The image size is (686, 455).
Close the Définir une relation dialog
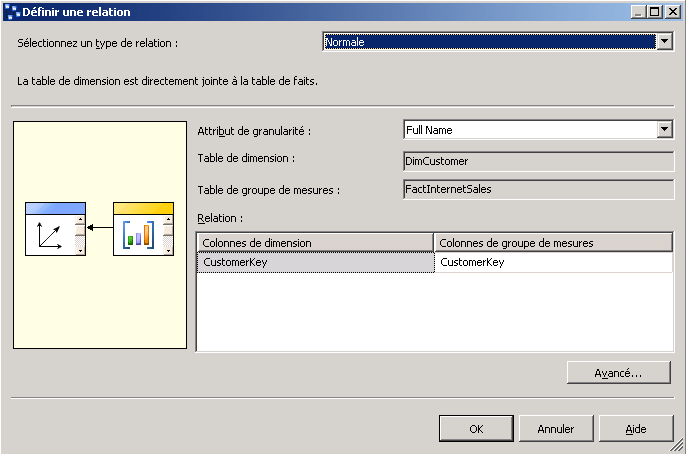tap(672, 11)
